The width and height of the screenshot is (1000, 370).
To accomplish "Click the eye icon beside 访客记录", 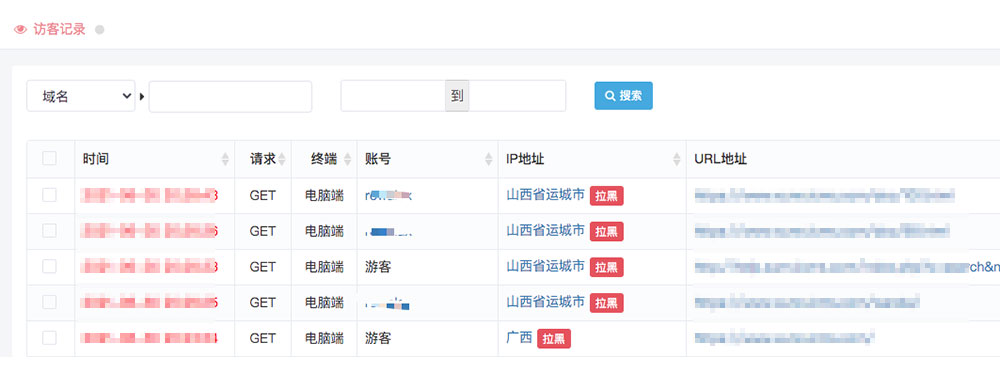I will click(x=20, y=29).
